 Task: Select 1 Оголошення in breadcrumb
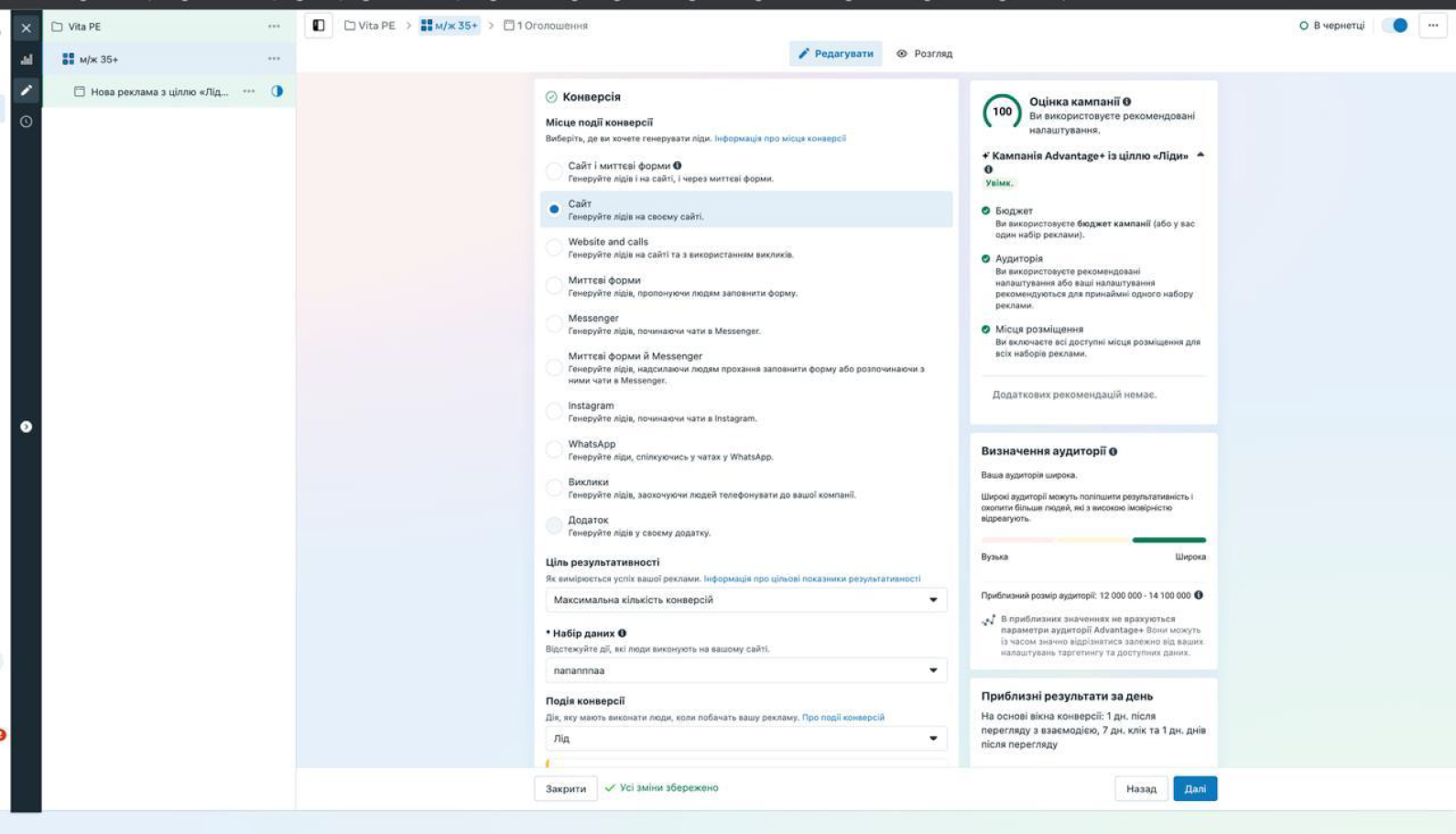(546, 26)
